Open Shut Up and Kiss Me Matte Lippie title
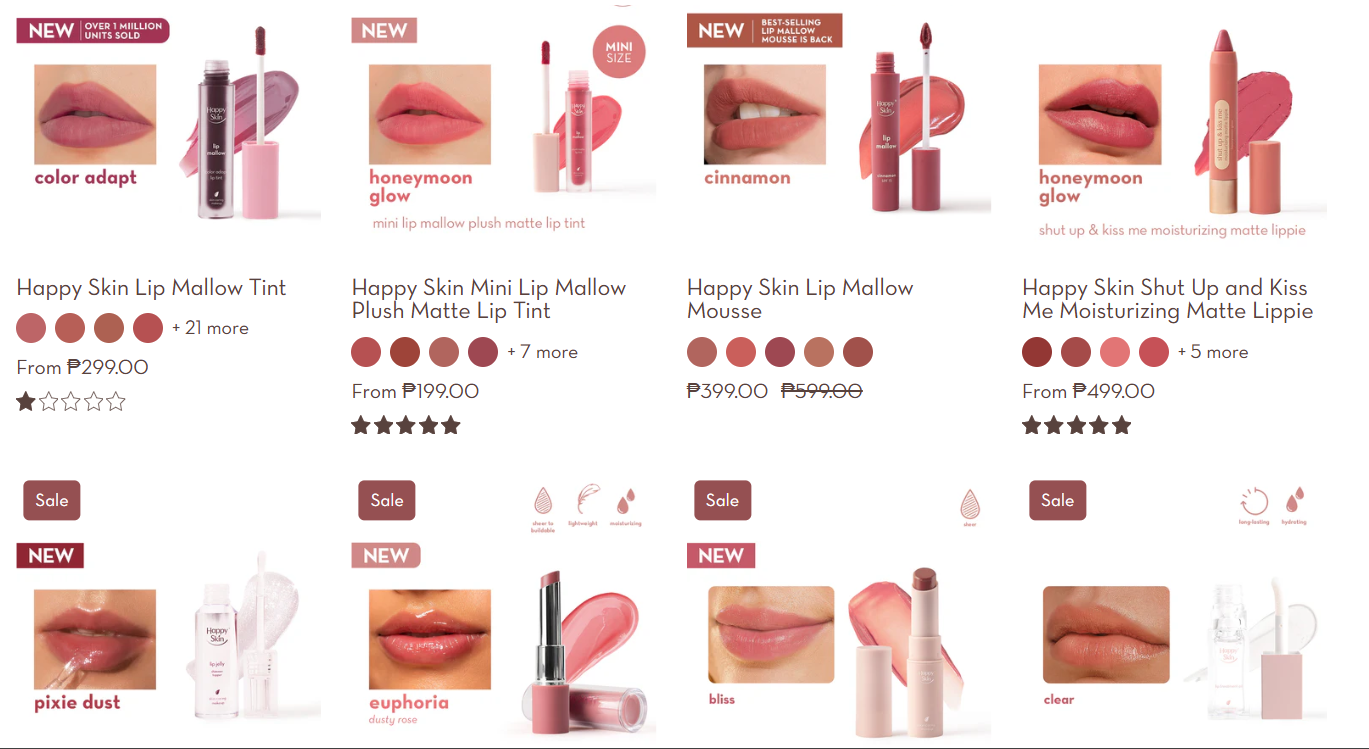Viewport: 1369px width, 749px height. 1167,299
